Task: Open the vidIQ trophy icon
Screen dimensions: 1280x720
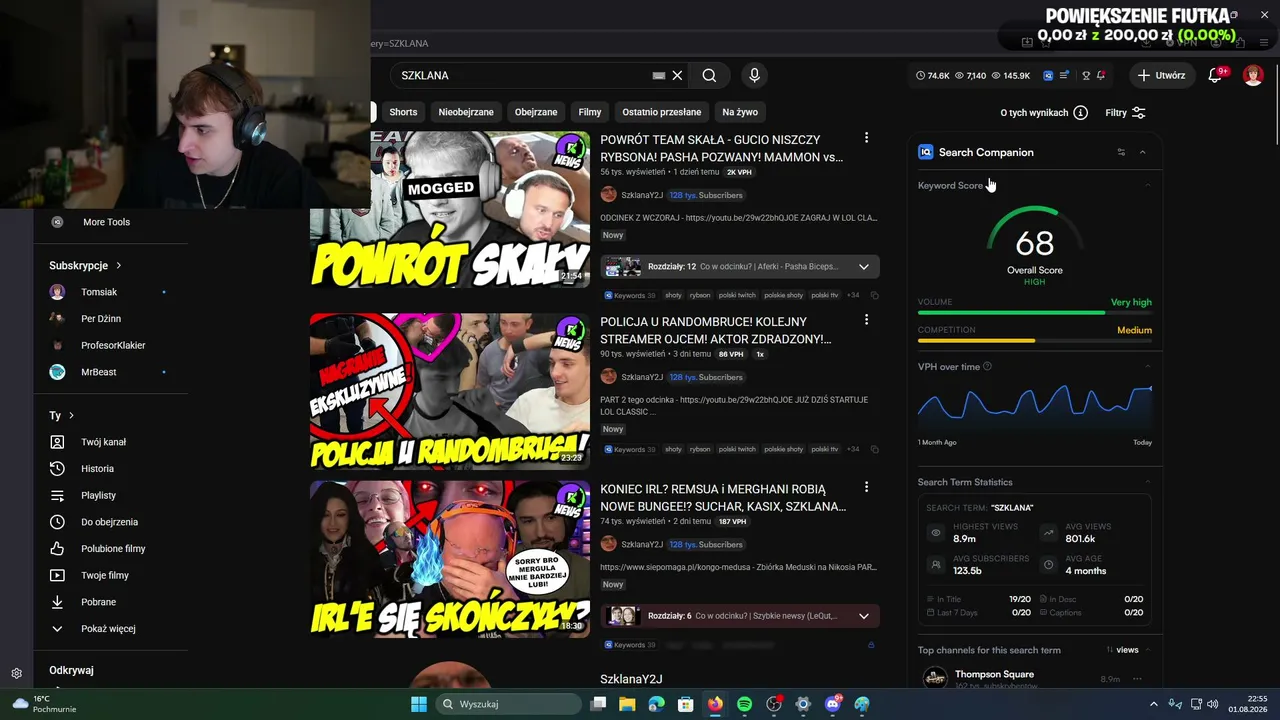Action: click(1085, 75)
